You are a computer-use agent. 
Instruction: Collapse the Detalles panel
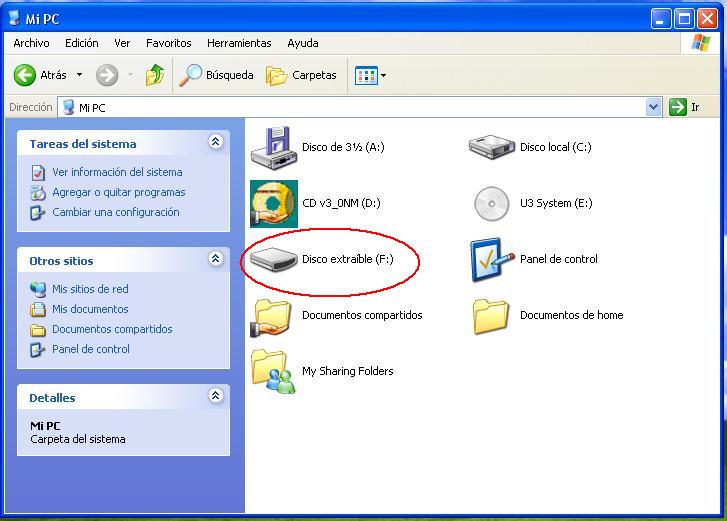click(216, 395)
